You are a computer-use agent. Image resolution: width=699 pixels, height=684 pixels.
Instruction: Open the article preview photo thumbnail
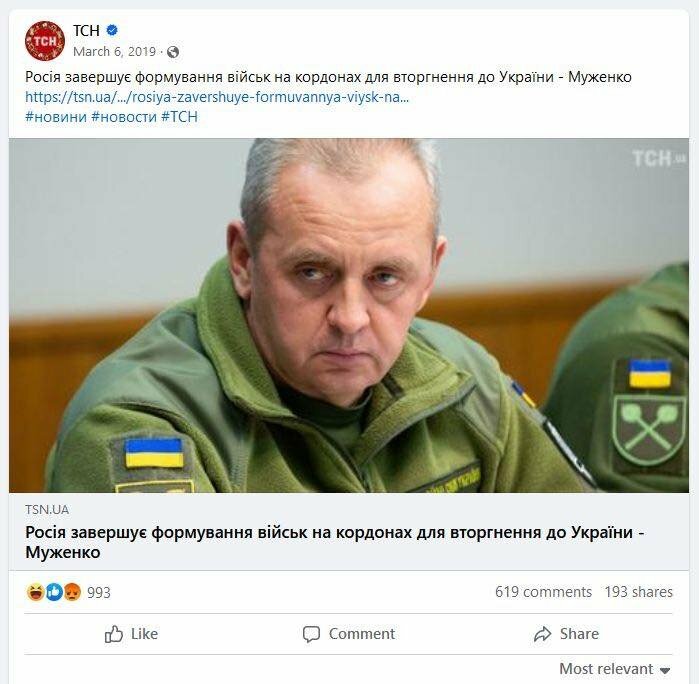[x=349, y=315]
